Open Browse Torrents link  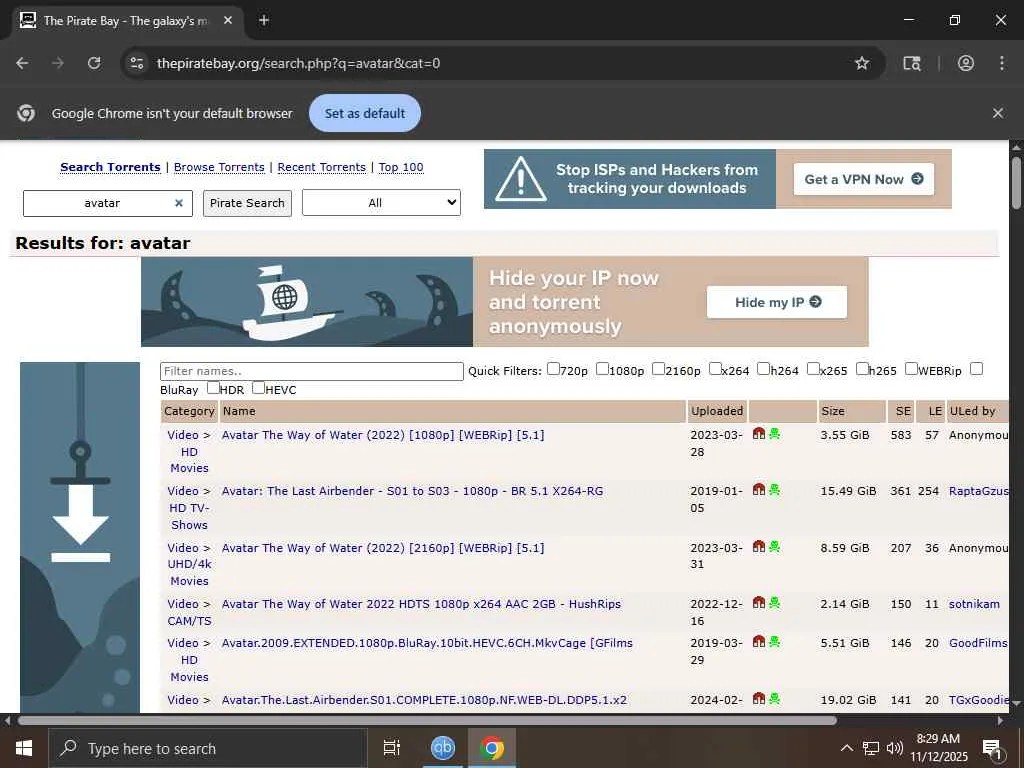click(x=219, y=167)
